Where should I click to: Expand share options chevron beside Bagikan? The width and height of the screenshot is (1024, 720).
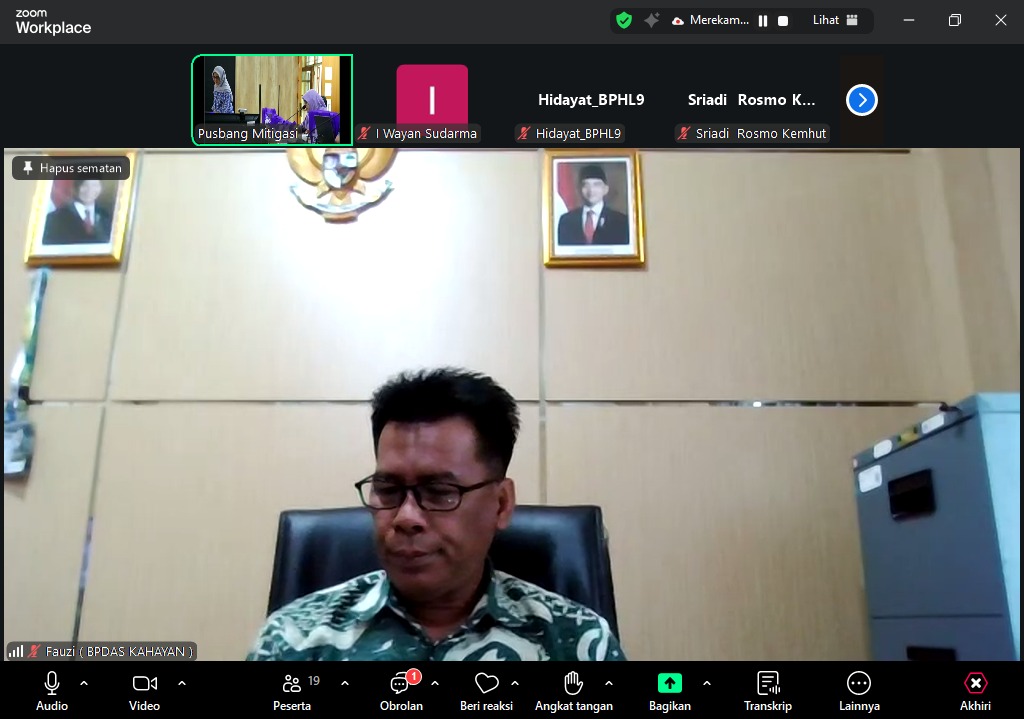(x=707, y=683)
